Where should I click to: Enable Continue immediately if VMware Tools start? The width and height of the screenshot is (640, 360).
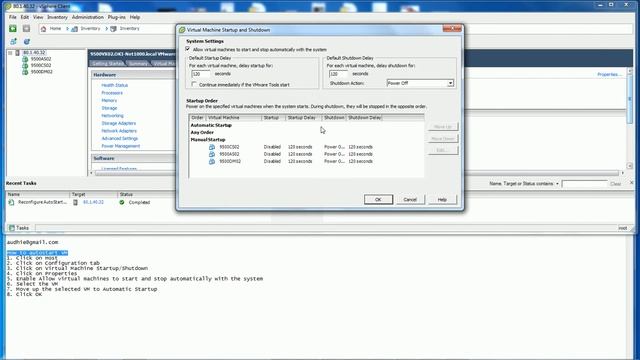click(194, 84)
